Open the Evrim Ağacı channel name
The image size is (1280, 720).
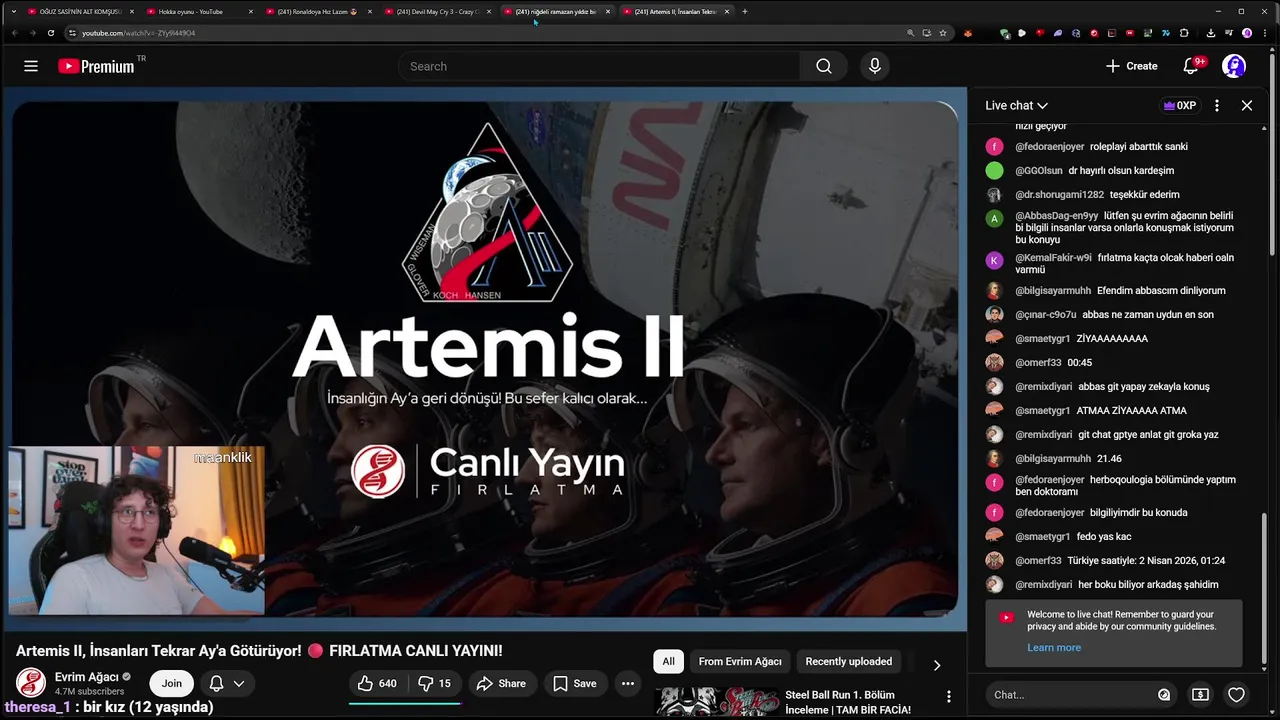click(x=86, y=677)
